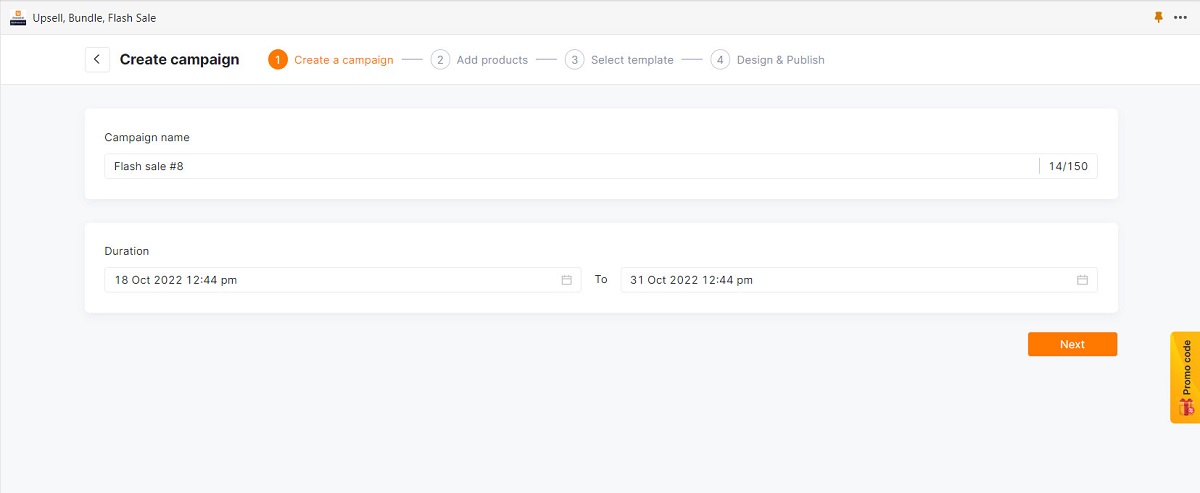This screenshot has width=1200, height=493.
Task: Open the Promo code side tab
Action: pyautogui.click(x=1185, y=377)
